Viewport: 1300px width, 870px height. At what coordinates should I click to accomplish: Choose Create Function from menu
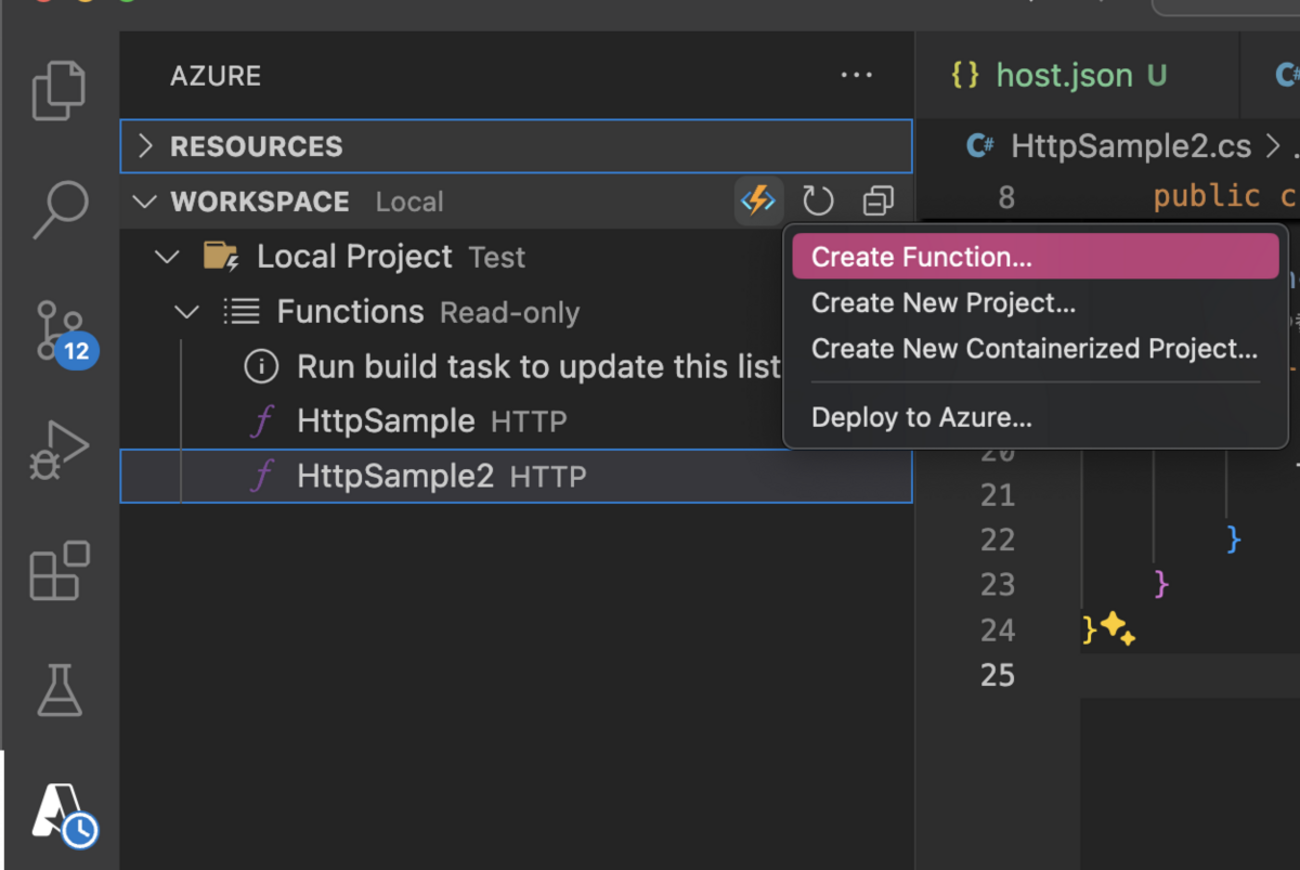tap(921, 257)
